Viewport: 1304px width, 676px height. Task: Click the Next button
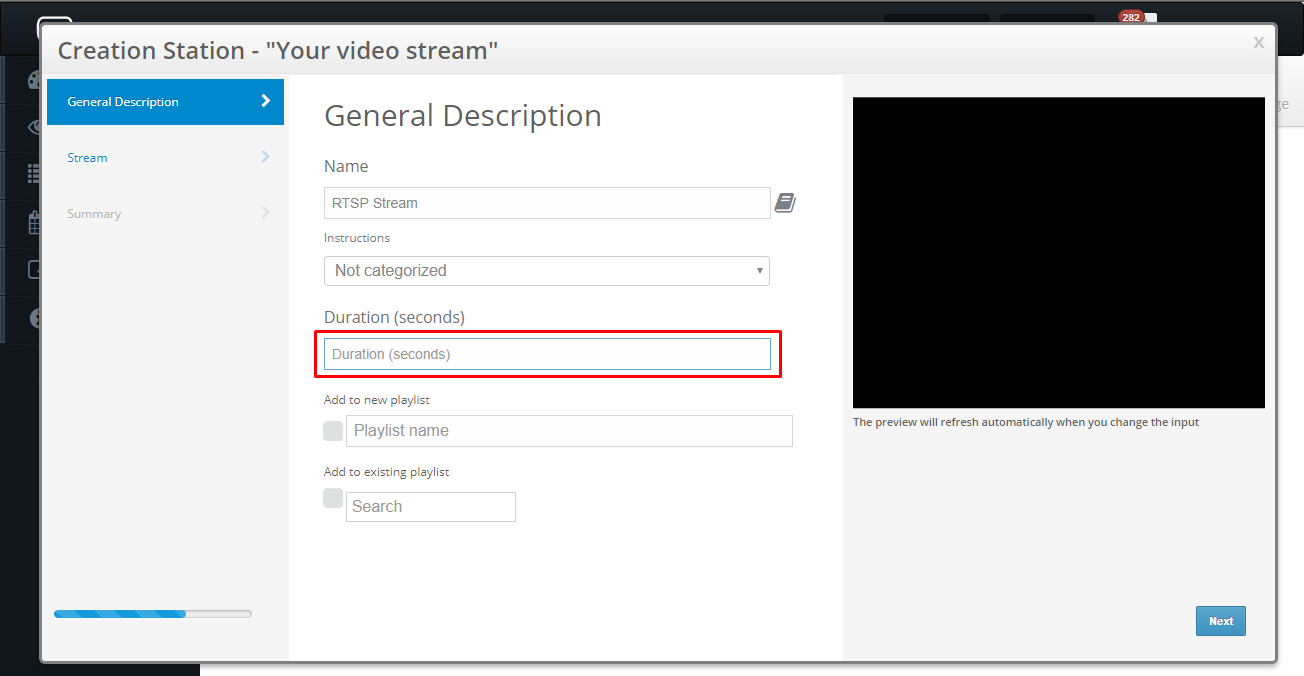(1221, 621)
